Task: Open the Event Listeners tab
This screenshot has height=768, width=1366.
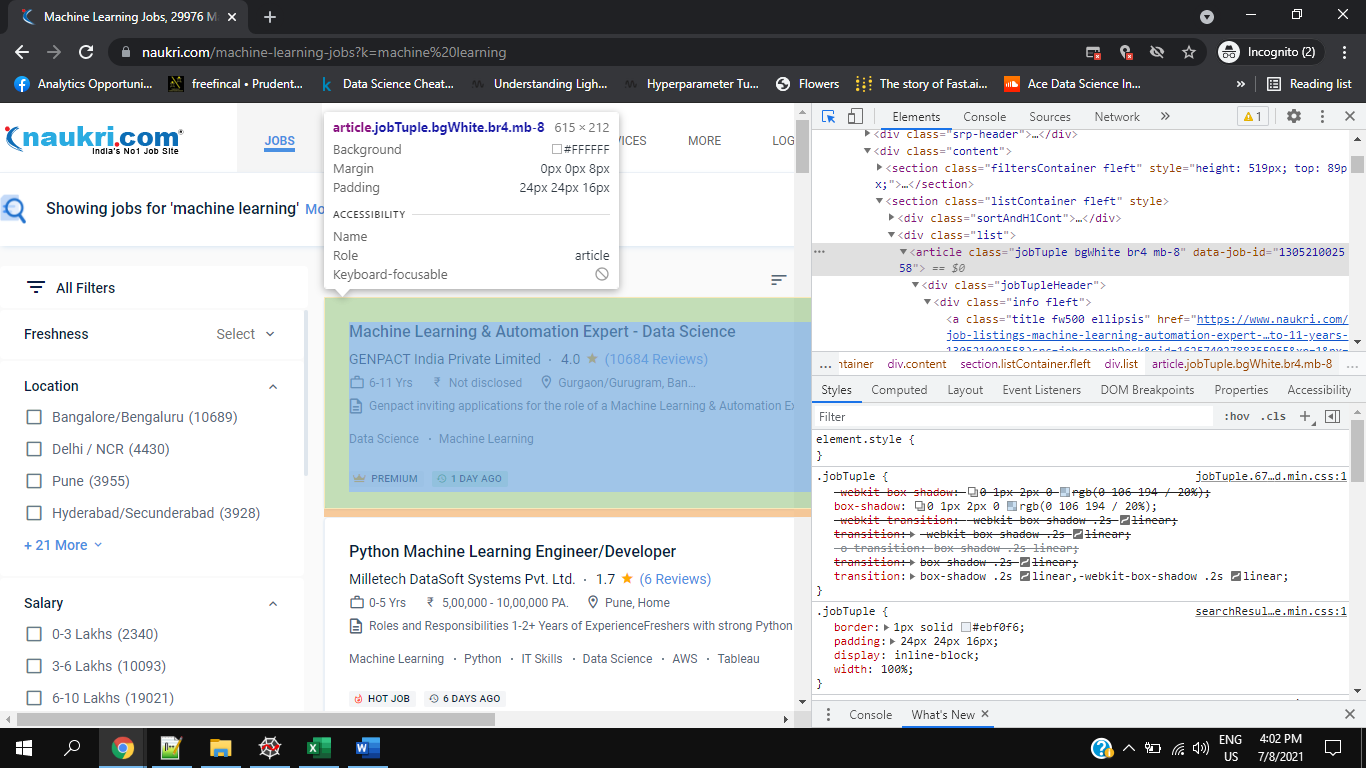Action: [1042, 390]
